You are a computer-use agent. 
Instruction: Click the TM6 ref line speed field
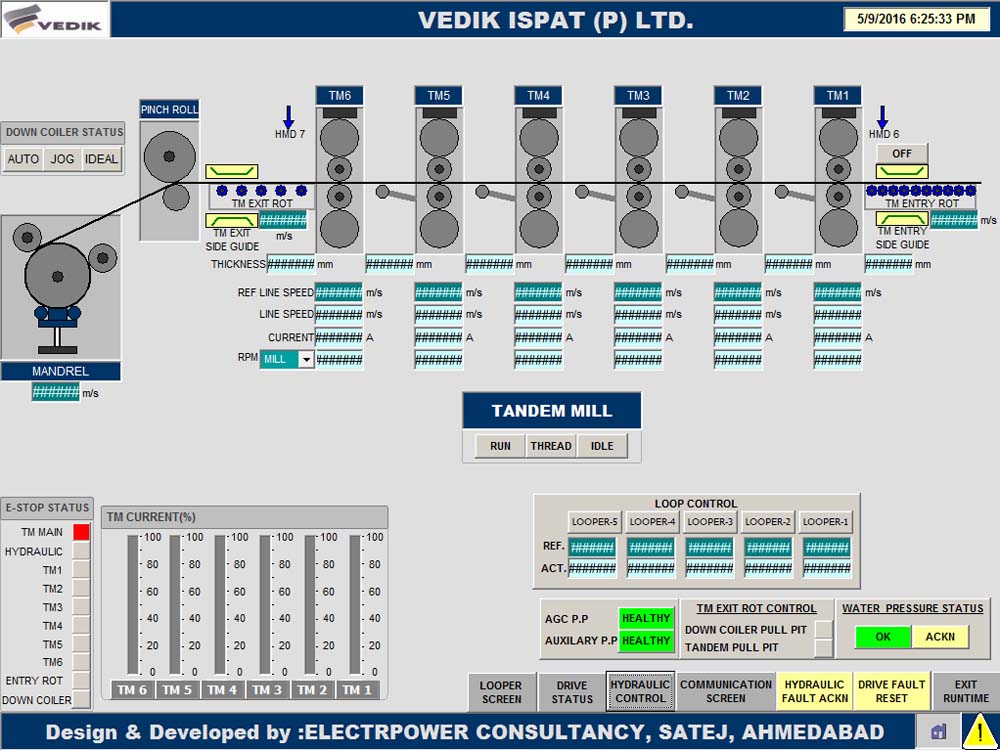click(x=339, y=293)
